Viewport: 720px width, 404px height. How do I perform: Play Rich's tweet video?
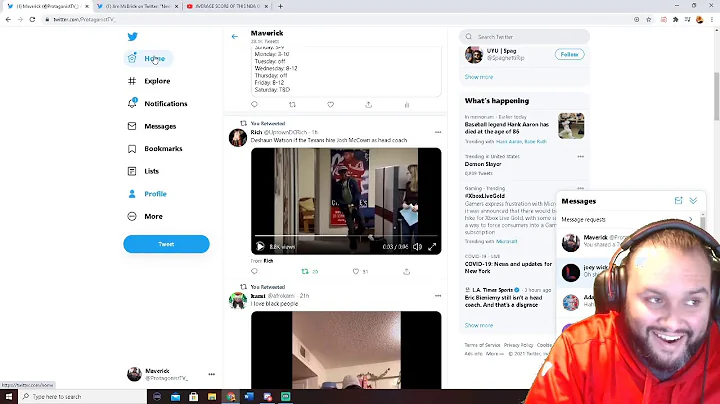pyautogui.click(x=260, y=247)
